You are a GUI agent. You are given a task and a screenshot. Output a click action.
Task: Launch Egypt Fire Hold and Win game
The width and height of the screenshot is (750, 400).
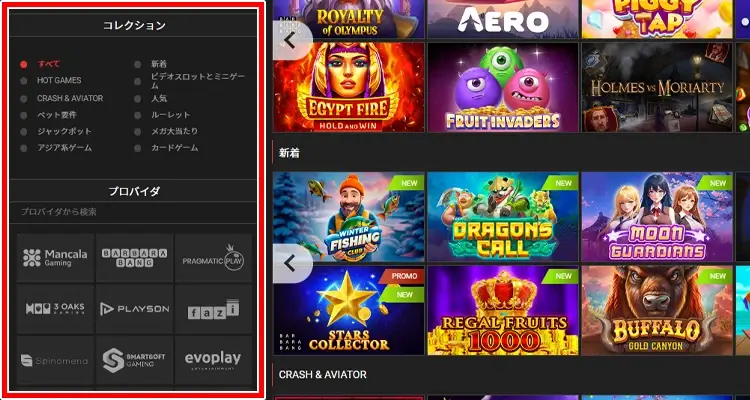[x=348, y=87]
